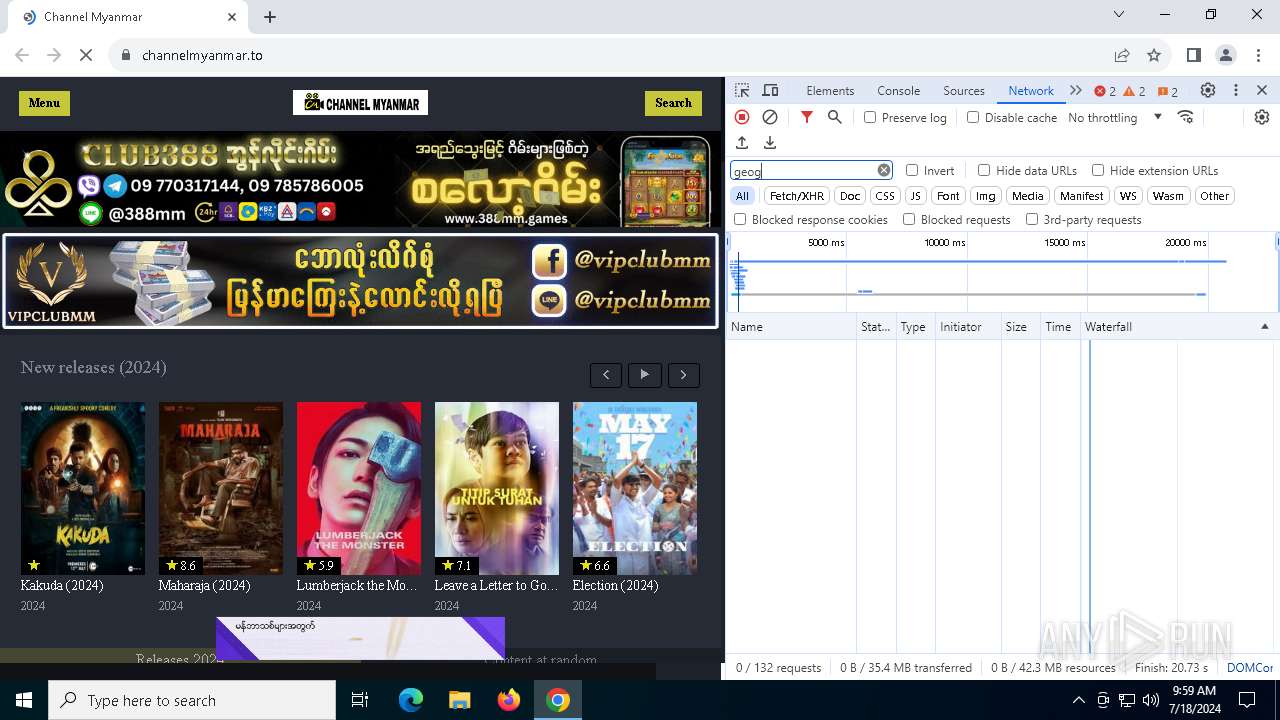Open Kakuda (2024) movie link
This screenshot has height=720, width=1280.
pyautogui.click(x=62, y=586)
